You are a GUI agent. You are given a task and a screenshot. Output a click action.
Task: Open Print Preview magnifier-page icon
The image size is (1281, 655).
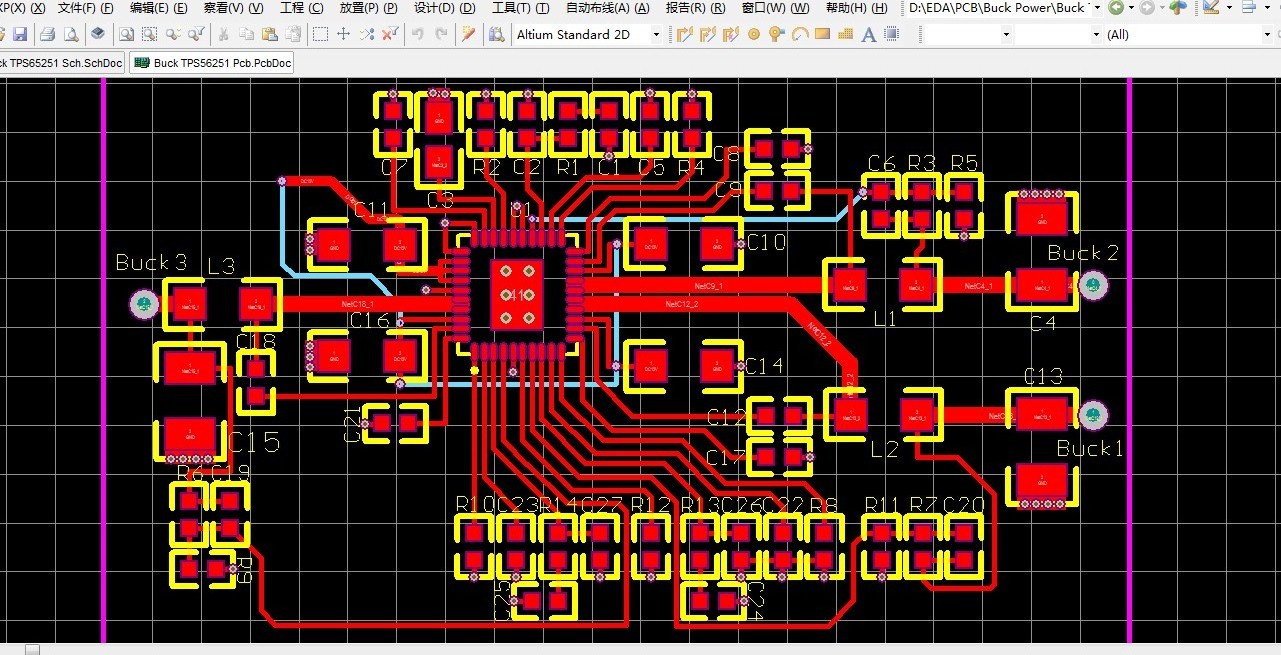[x=70, y=34]
